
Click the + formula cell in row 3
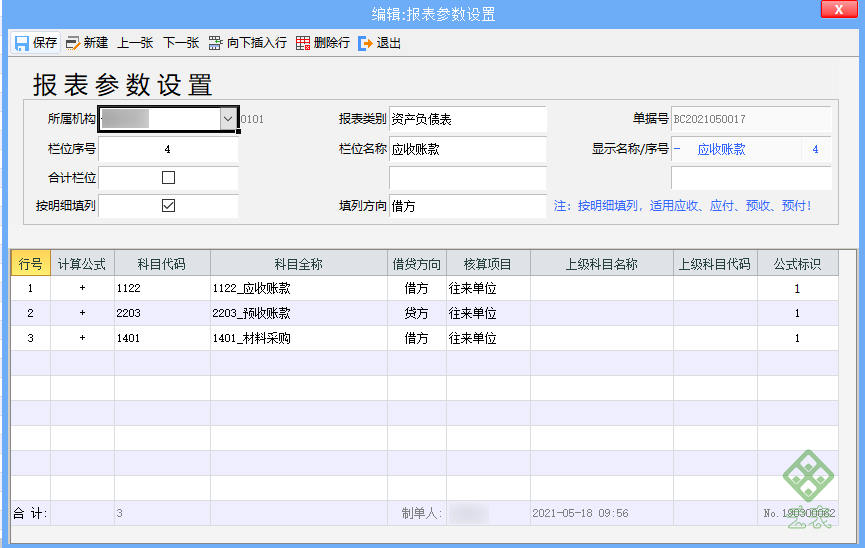(82, 338)
